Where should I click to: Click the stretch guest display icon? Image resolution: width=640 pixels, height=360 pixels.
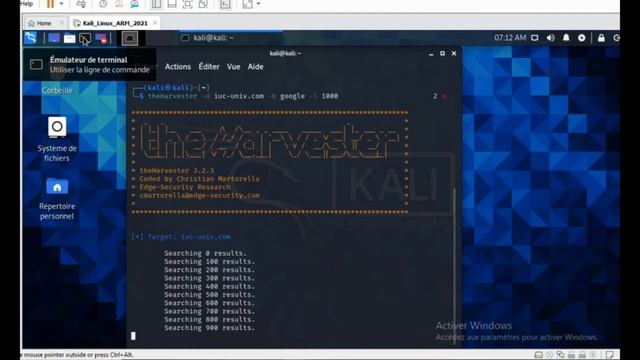247,4
